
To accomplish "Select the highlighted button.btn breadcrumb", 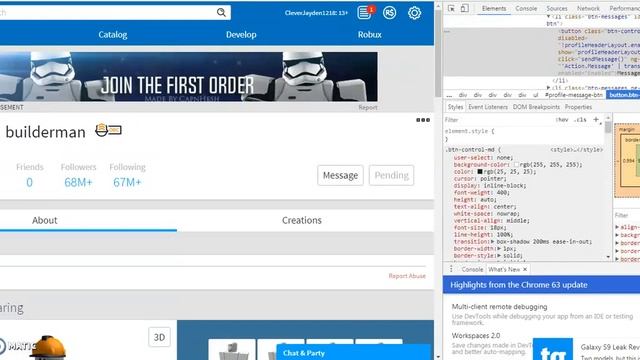I will pyautogui.click(x=623, y=95).
